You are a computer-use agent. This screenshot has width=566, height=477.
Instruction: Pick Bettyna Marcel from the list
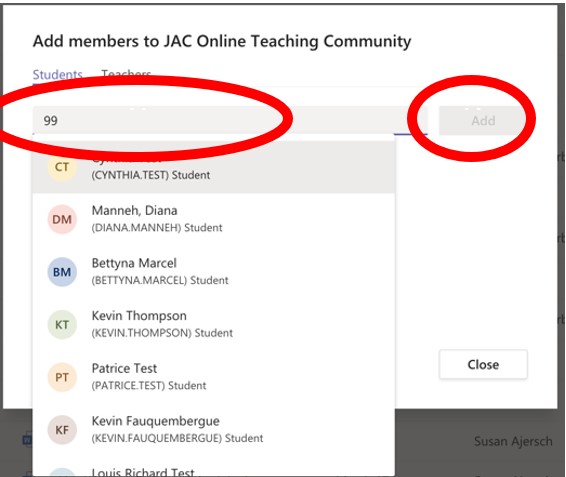[214, 272]
